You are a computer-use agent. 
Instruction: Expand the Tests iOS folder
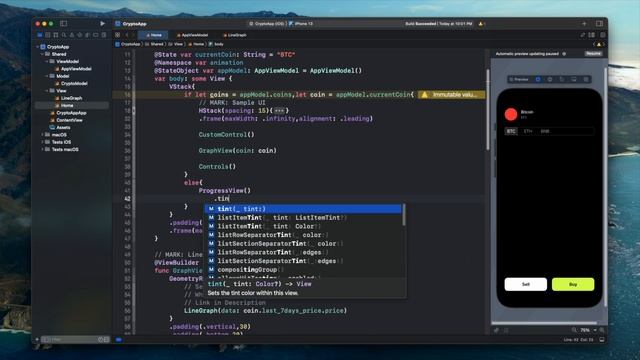coord(42,142)
